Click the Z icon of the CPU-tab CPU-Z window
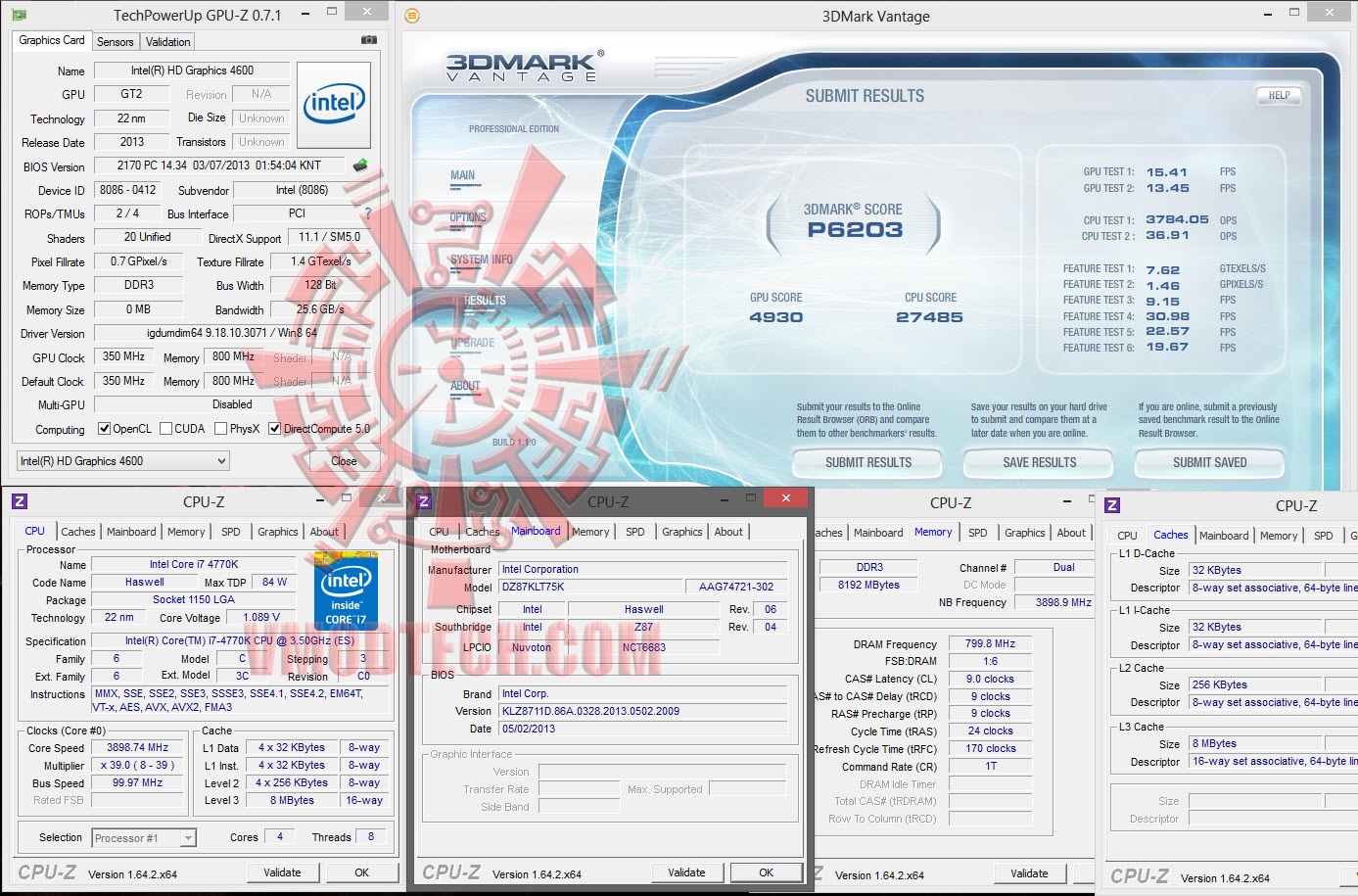The image size is (1358, 896). pyautogui.click(x=20, y=501)
